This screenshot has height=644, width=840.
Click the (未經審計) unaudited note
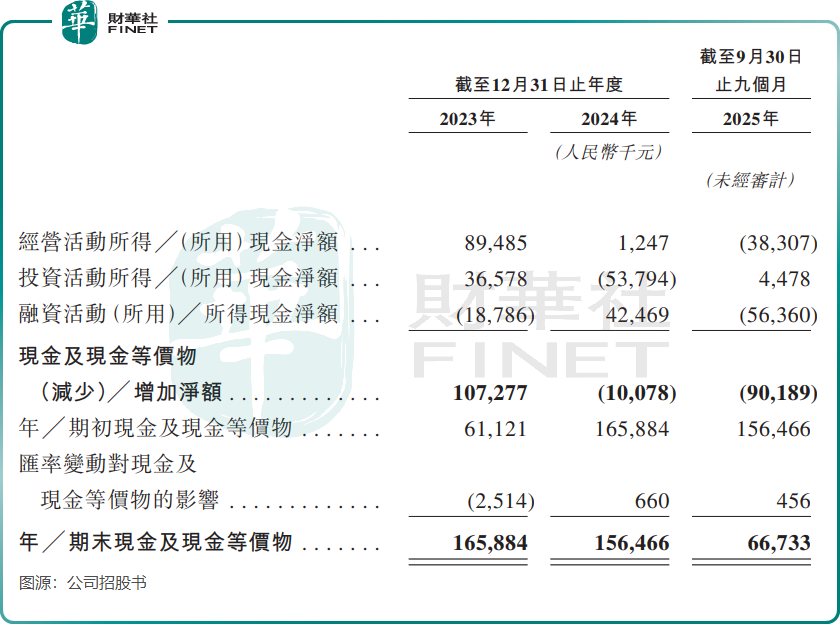coord(750,180)
